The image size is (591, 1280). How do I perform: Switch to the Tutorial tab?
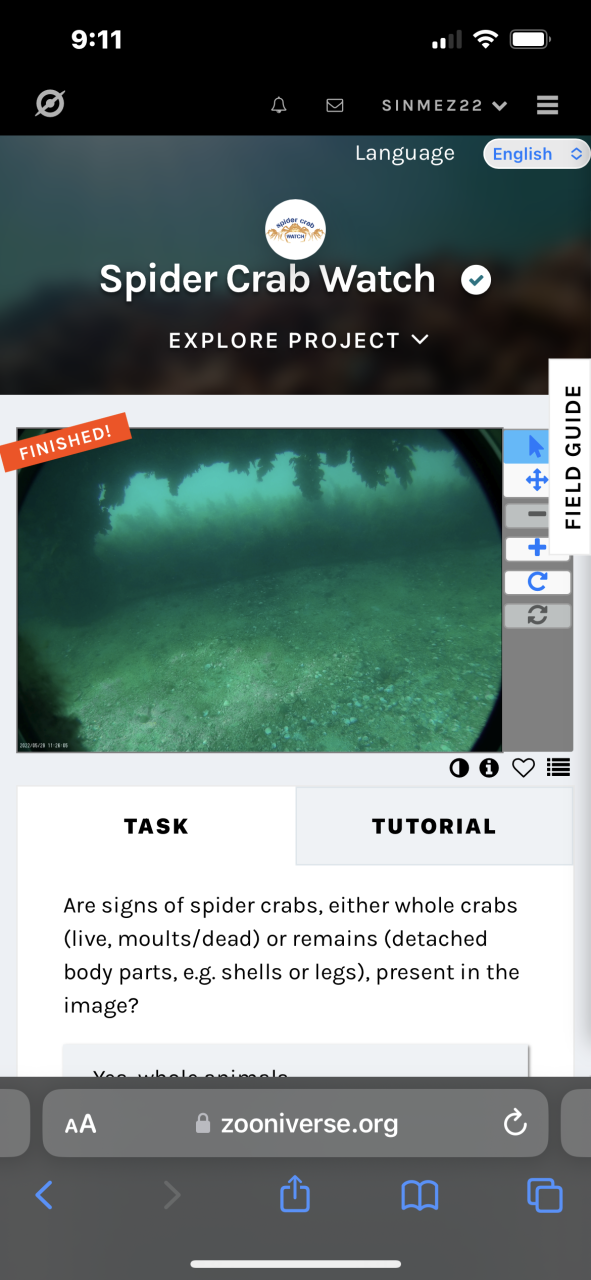[x=434, y=826]
